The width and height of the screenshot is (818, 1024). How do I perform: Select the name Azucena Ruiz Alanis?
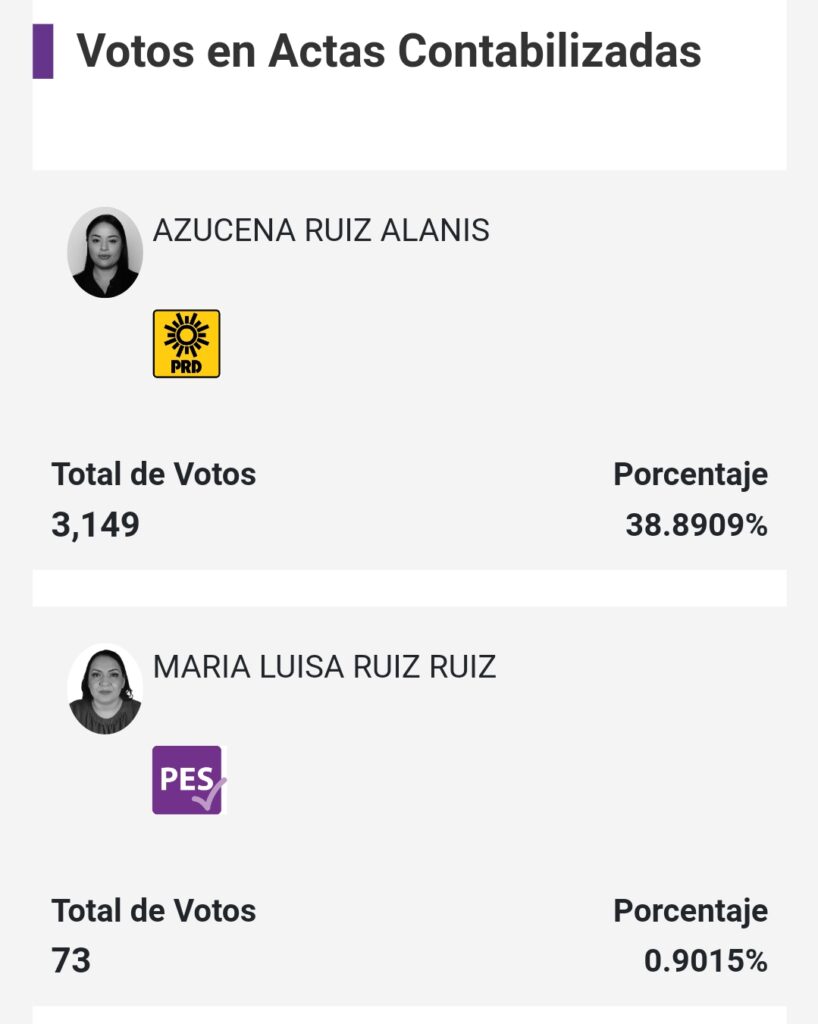[321, 231]
